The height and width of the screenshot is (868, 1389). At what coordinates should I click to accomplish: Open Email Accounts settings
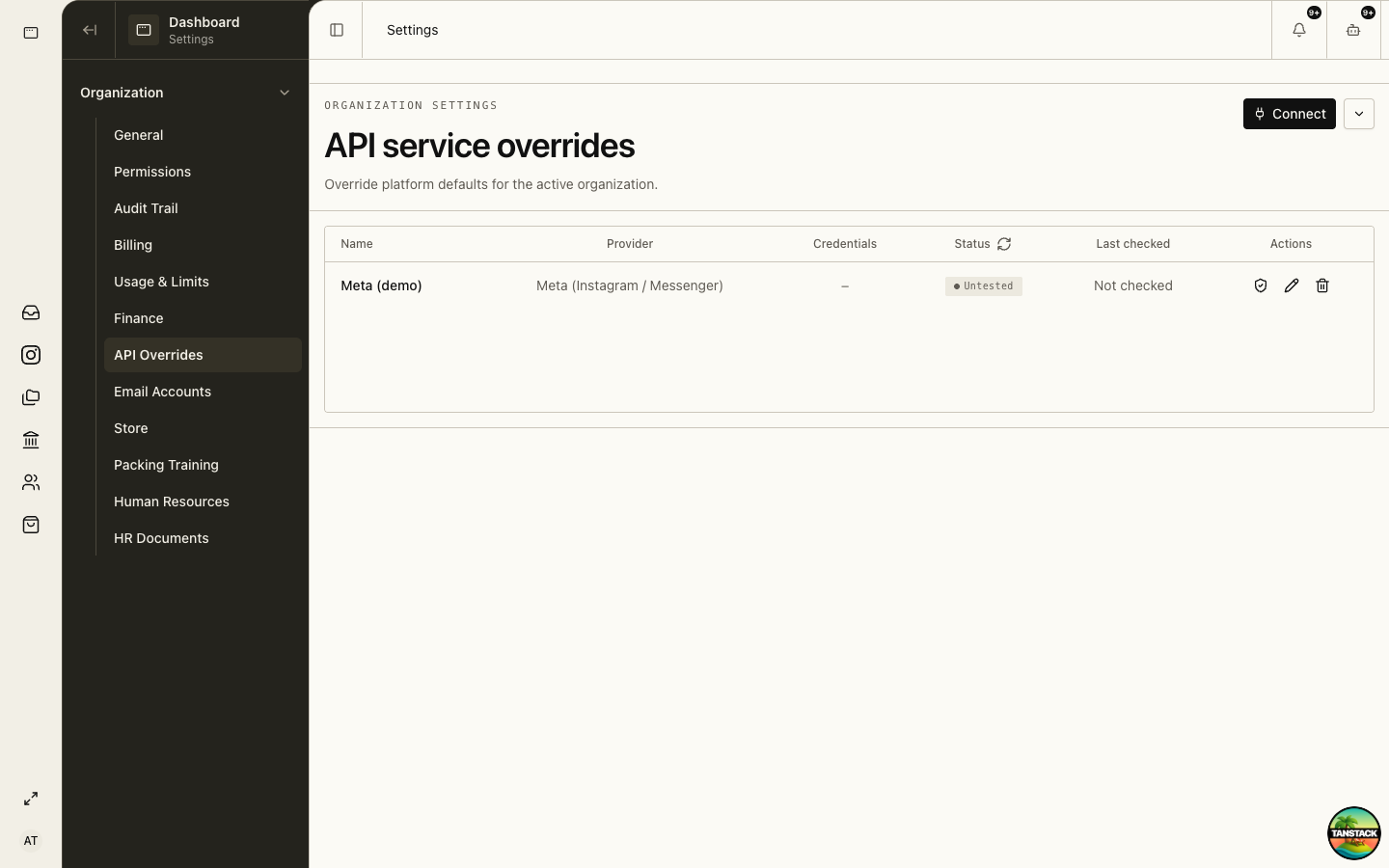pyautogui.click(x=203, y=392)
